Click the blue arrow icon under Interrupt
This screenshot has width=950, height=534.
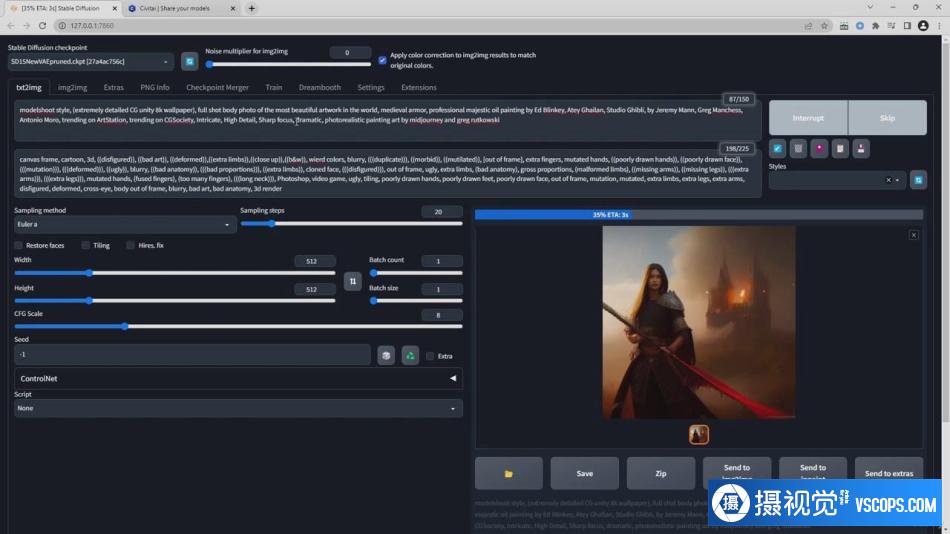click(777, 149)
